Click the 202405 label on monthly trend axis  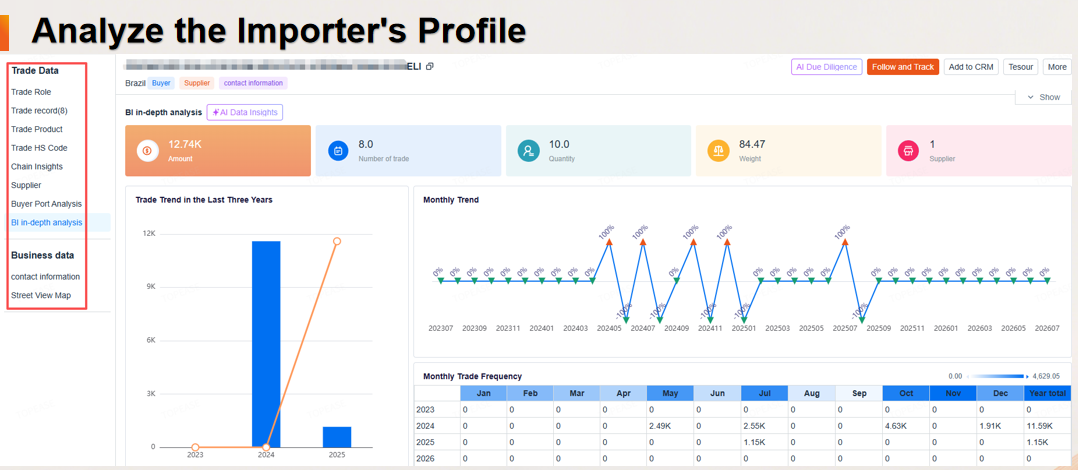click(x=608, y=328)
